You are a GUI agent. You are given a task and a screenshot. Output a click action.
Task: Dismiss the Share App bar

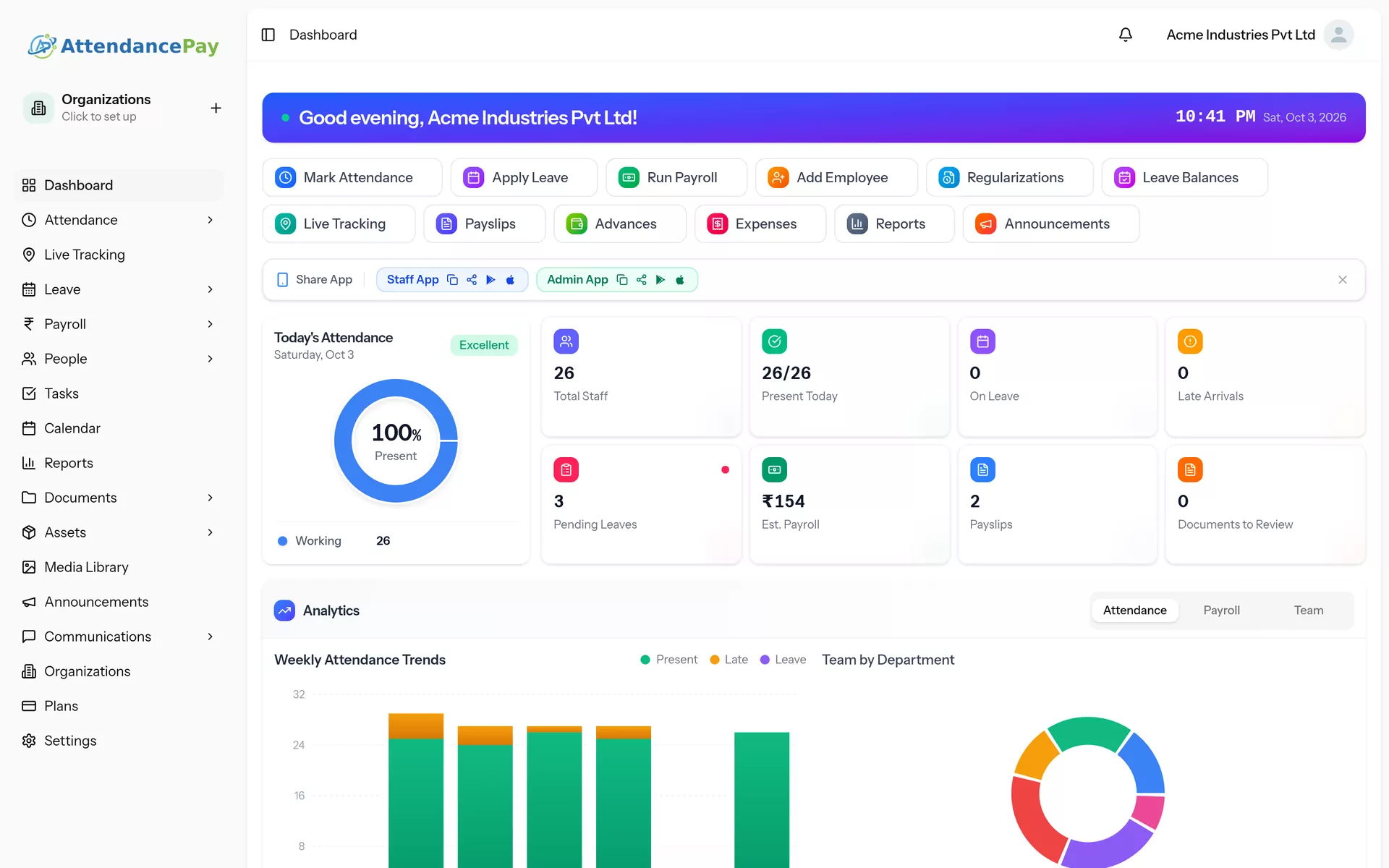pyautogui.click(x=1343, y=280)
